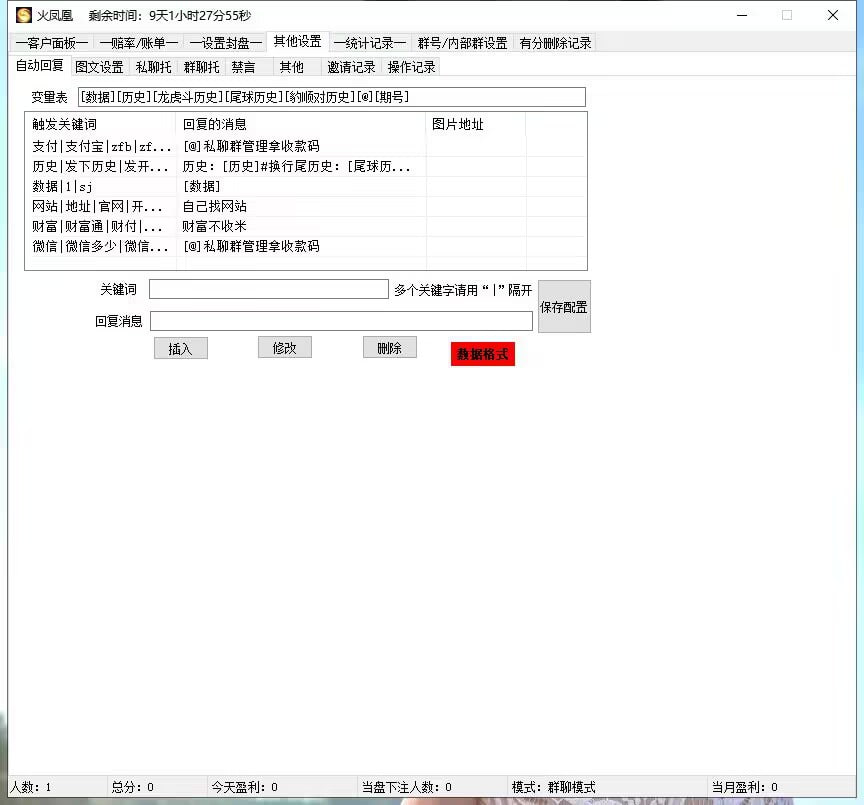This screenshot has height=805, width=864.
Task: Open the 私聊托 sub-tab
Action: [x=153, y=67]
